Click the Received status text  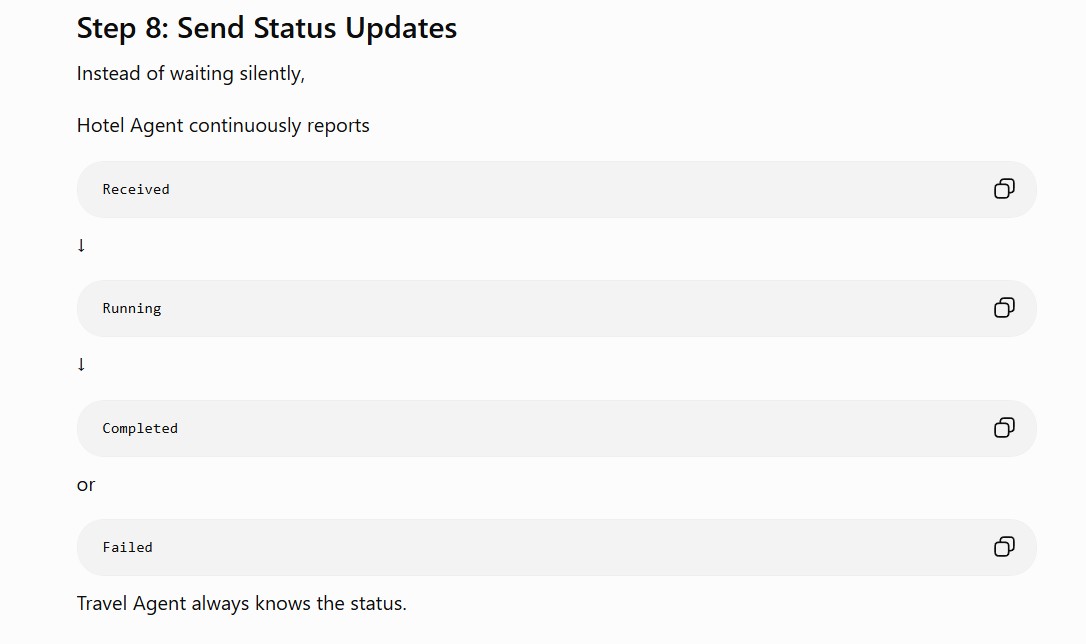[x=136, y=189]
